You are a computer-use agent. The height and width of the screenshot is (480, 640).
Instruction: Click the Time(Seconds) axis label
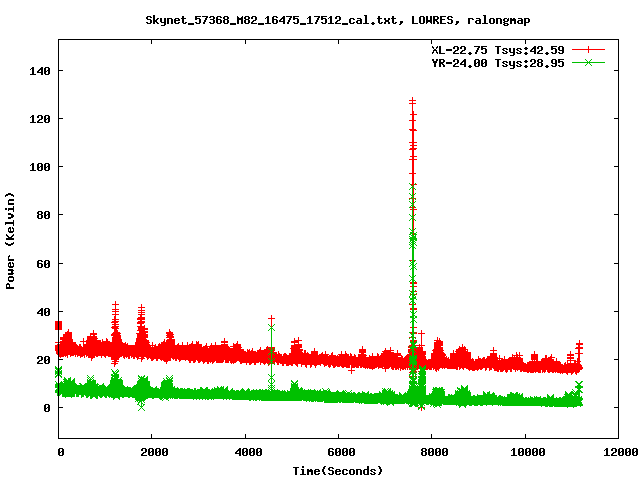[338, 471]
